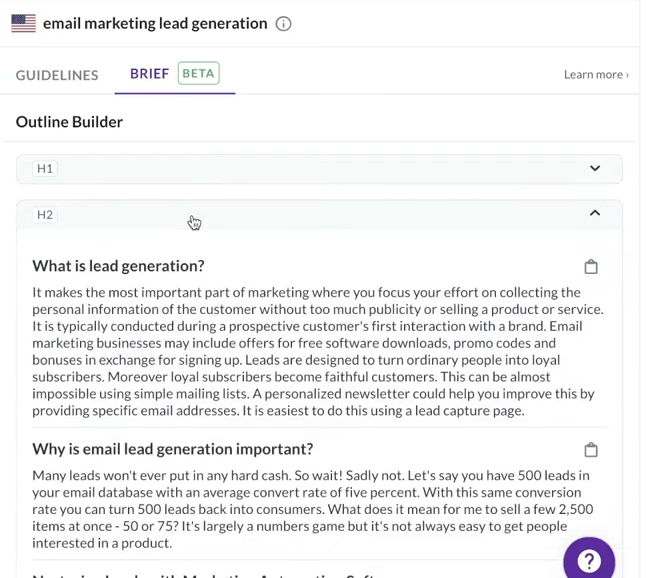Click the BETA badge
646x578 pixels.
pyautogui.click(x=199, y=73)
